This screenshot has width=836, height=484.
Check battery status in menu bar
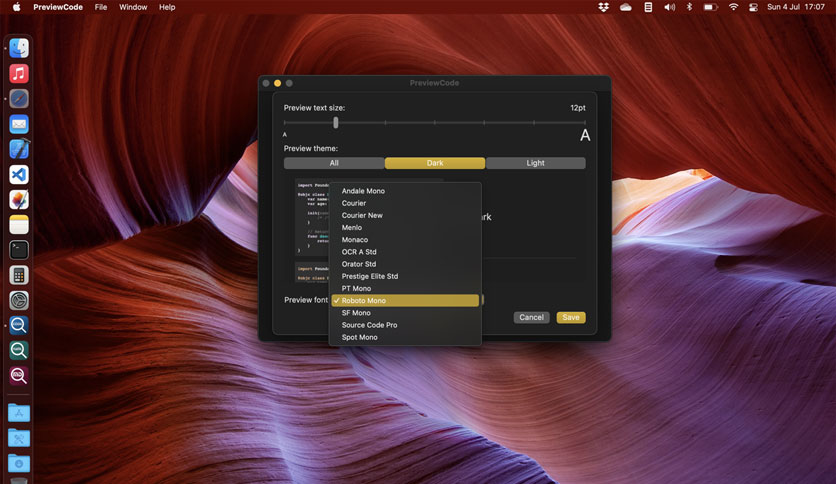click(710, 7)
